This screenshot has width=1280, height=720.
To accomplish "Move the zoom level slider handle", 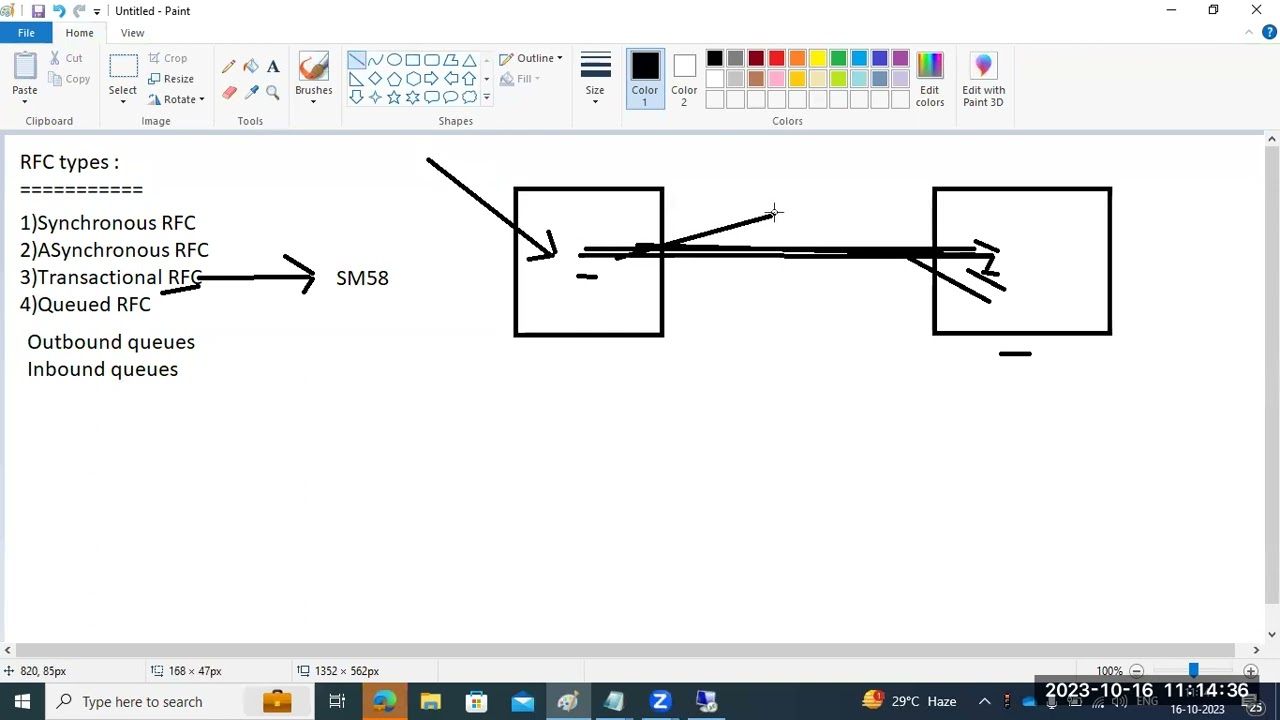I will 1193,671.
